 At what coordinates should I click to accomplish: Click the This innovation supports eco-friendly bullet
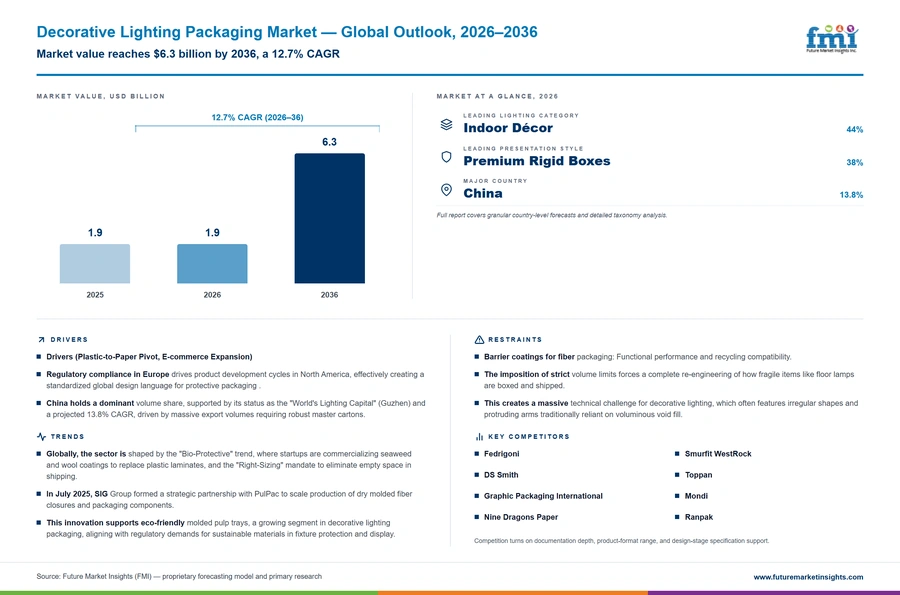221,528
